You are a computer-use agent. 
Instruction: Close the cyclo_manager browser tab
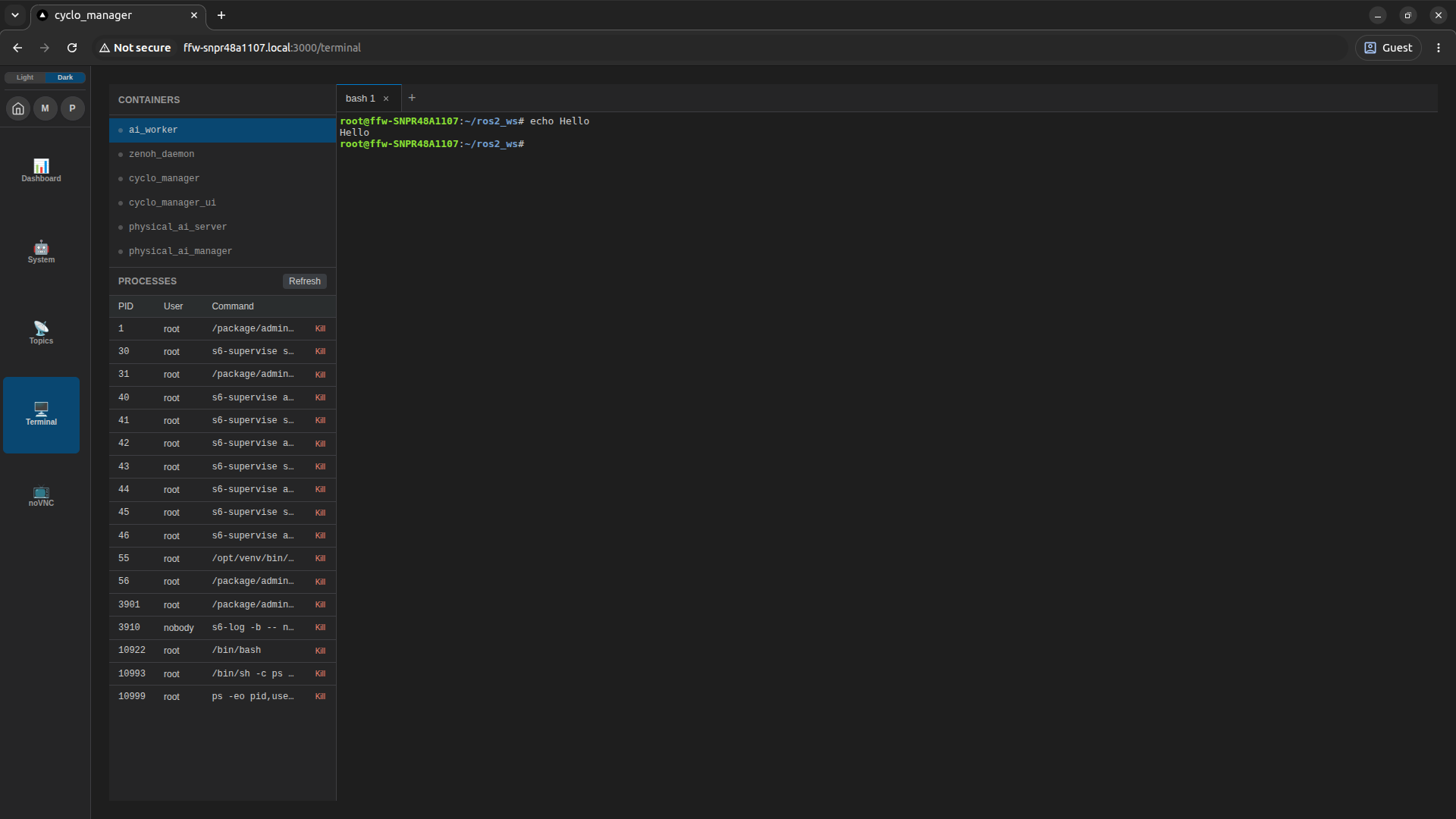194,15
